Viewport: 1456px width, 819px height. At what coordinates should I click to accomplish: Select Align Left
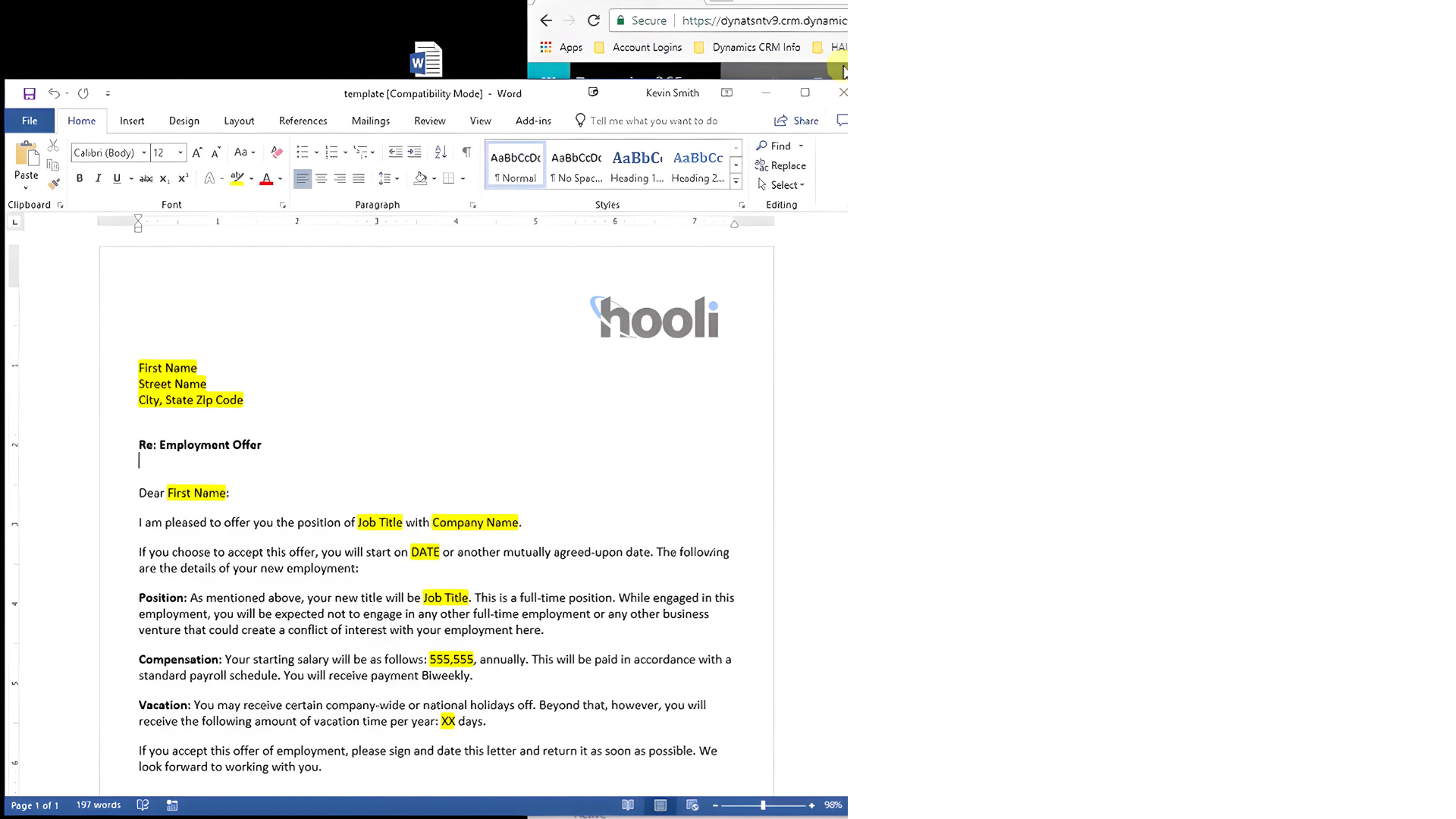click(303, 178)
